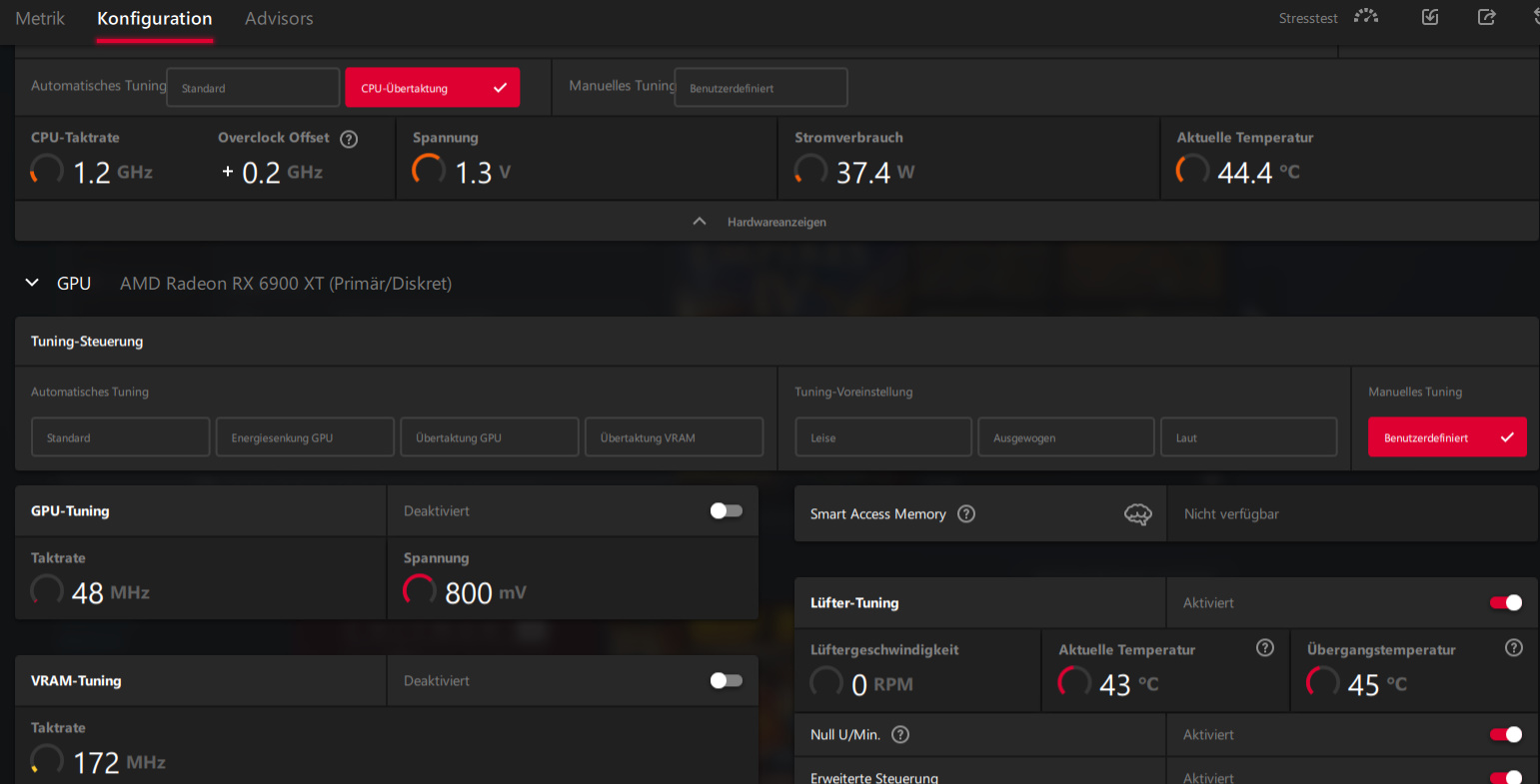Click the AMD Radeon RX 6900 XT label
Image resolution: width=1540 pixels, height=784 pixels.
click(286, 284)
